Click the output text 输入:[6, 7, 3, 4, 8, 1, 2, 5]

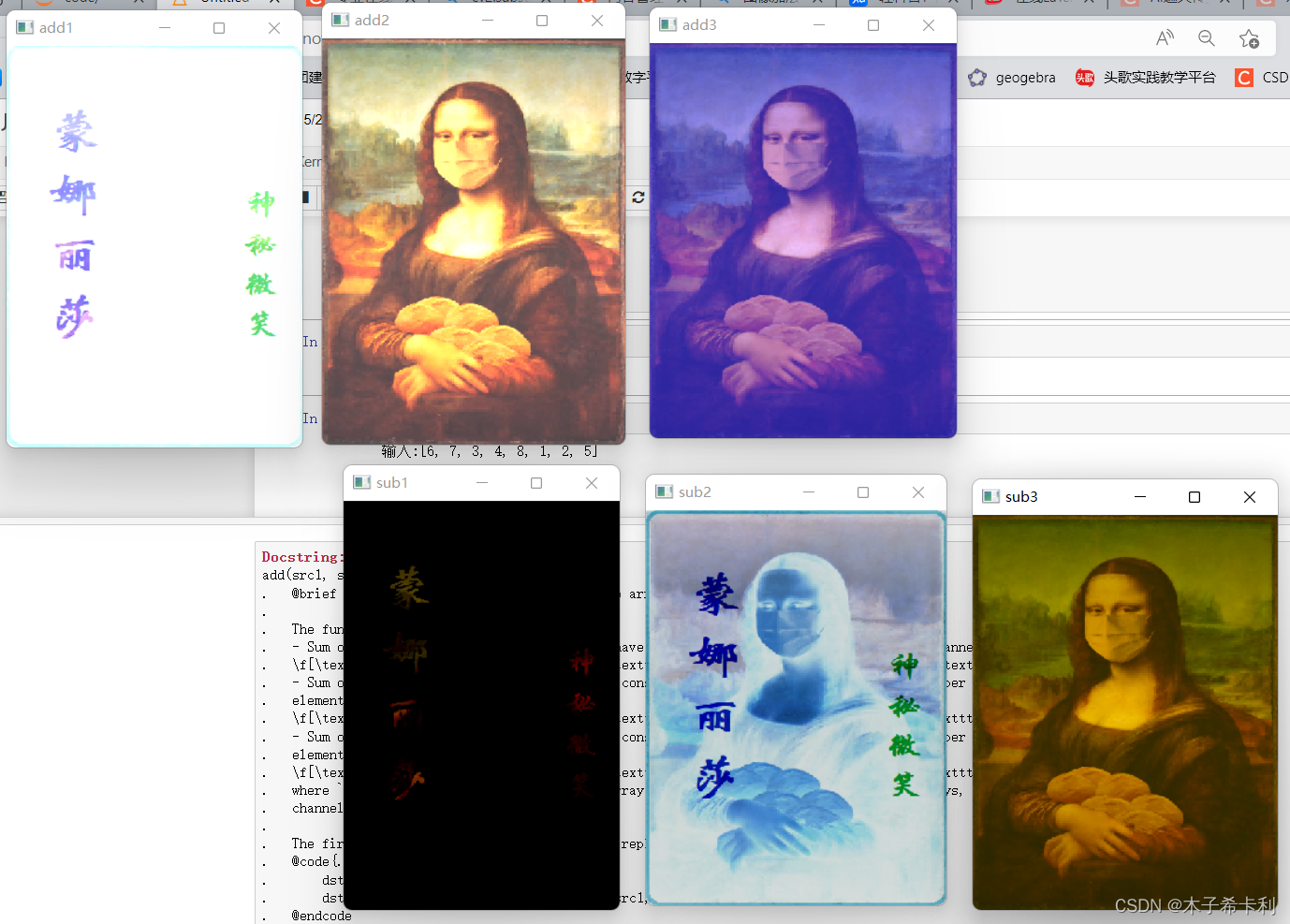point(490,451)
